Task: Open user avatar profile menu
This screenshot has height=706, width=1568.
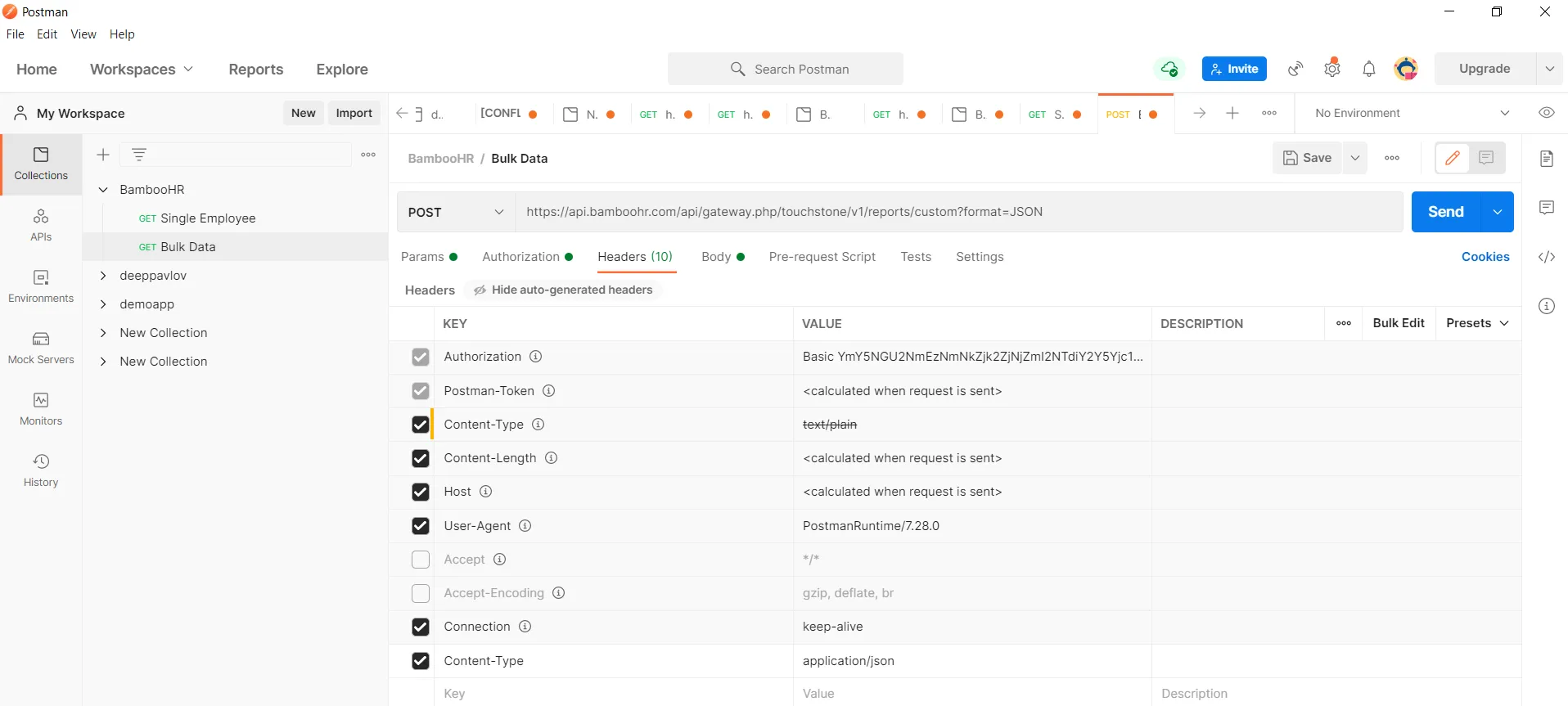Action: point(1406,69)
